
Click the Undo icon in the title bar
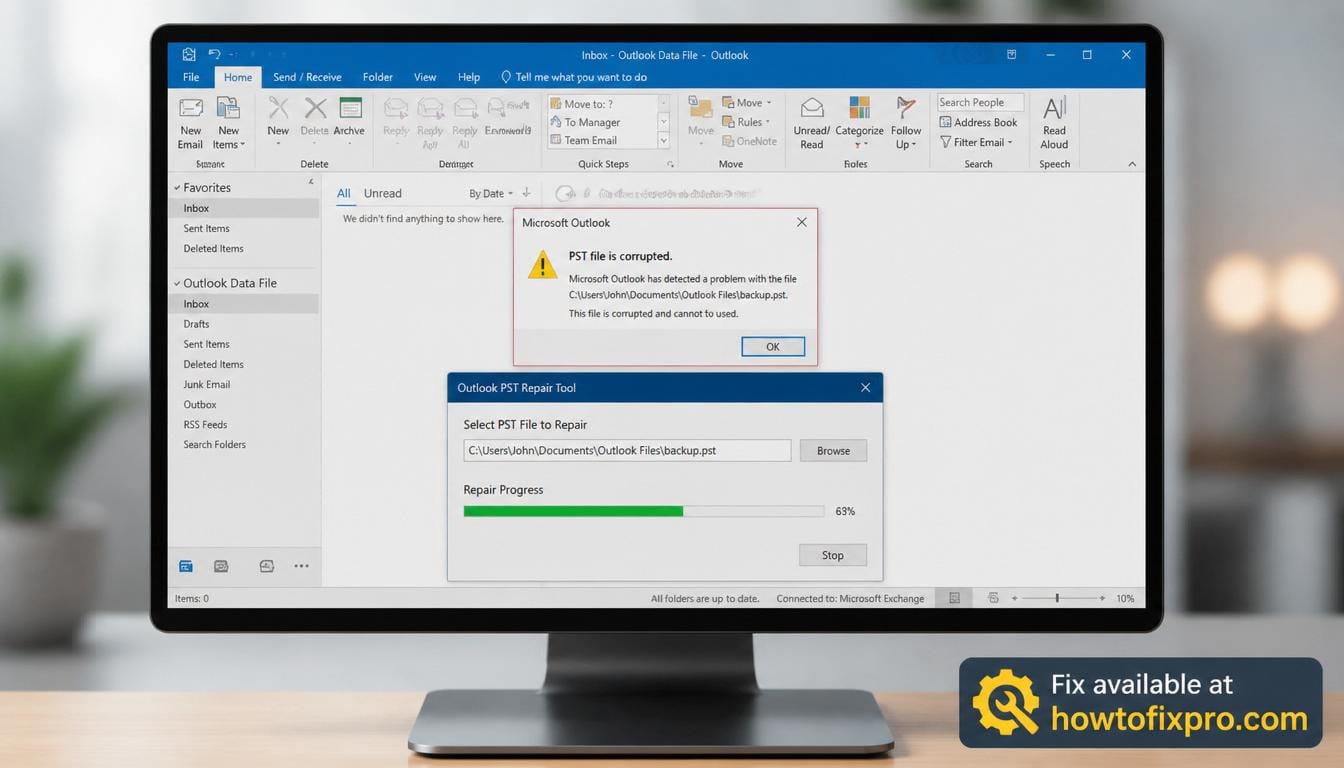pos(214,55)
